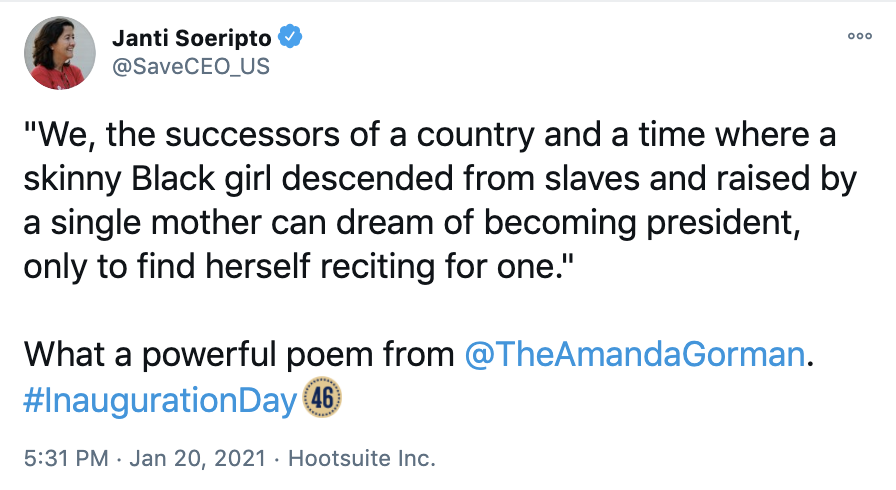
Task: Open the #InaugurationDay hashtag
Action: [160, 401]
